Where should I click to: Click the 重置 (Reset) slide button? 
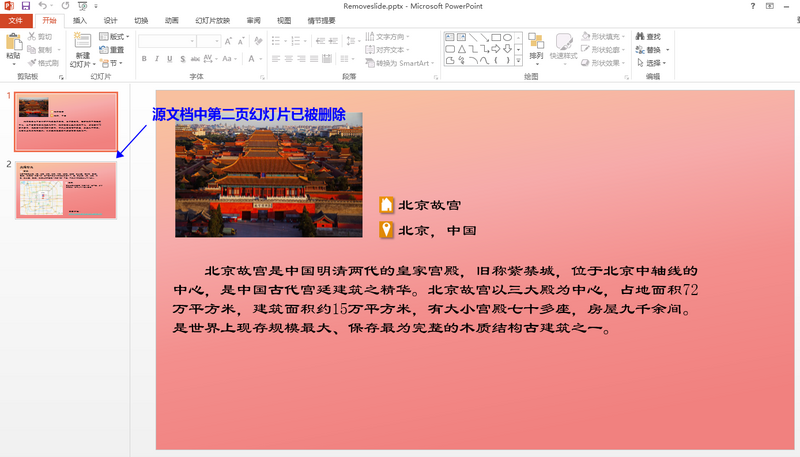pos(112,50)
